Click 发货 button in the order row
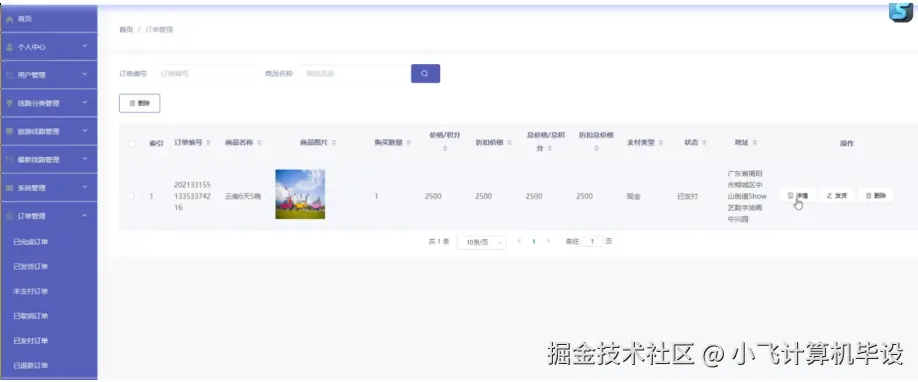The height and width of the screenshot is (382, 918). point(837,196)
